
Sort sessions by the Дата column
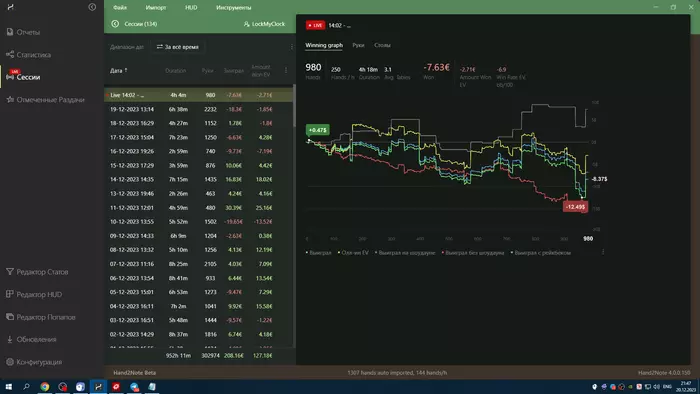pyautogui.click(x=119, y=71)
